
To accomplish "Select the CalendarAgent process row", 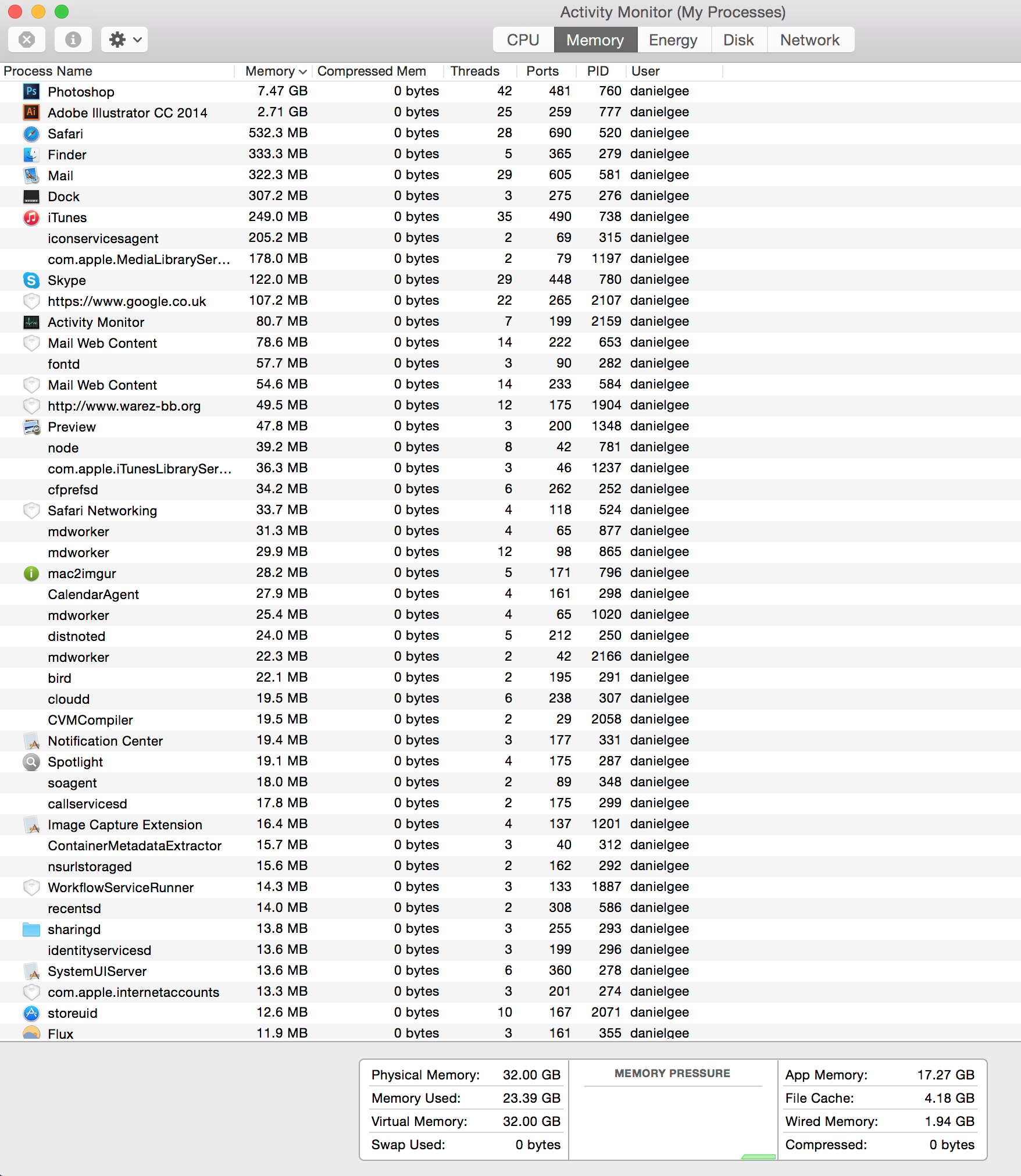I will pyautogui.click(x=510, y=594).
